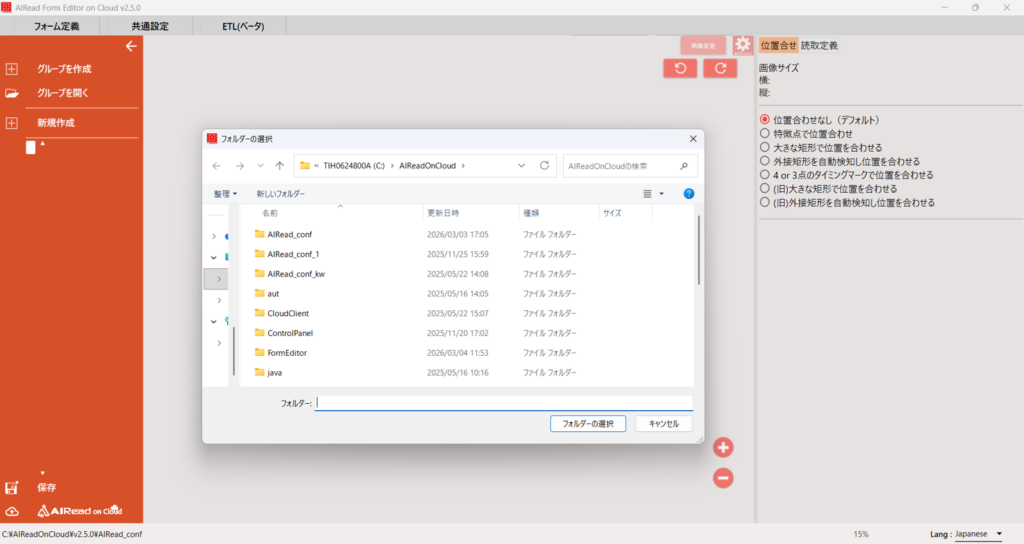Expand the highlighted navigation tree node
The width and height of the screenshot is (1024, 544).
point(219,279)
